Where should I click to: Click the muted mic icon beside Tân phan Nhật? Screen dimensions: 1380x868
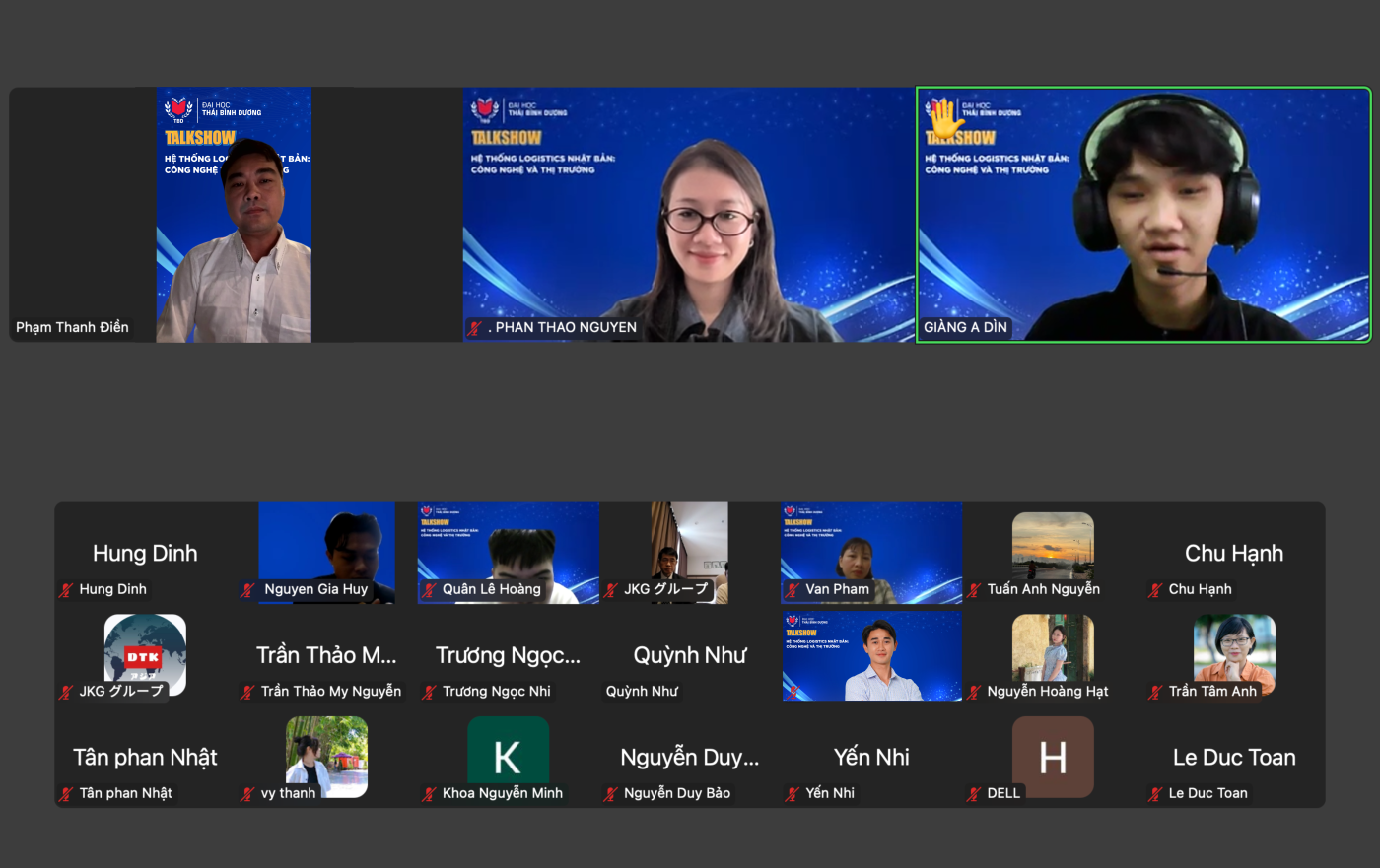(x=66, y=794)
